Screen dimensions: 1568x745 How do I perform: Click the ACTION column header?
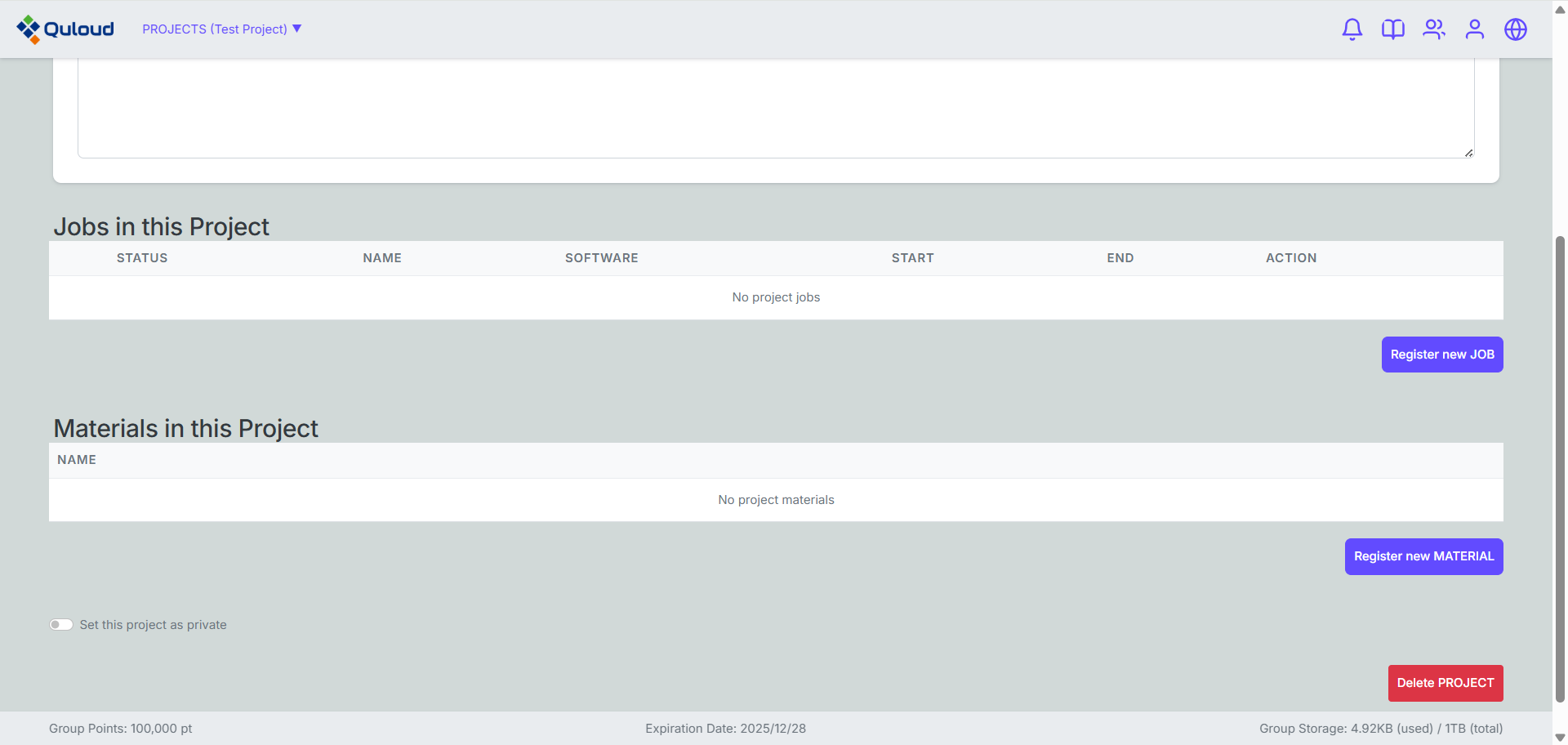coord(1290,258)
